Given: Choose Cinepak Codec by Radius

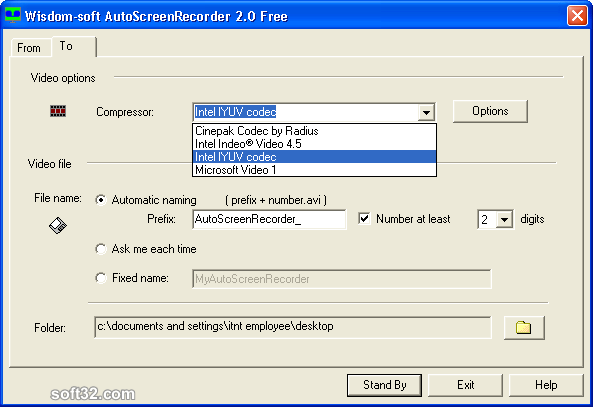Looking at the screenshot, I should [314, 131].
